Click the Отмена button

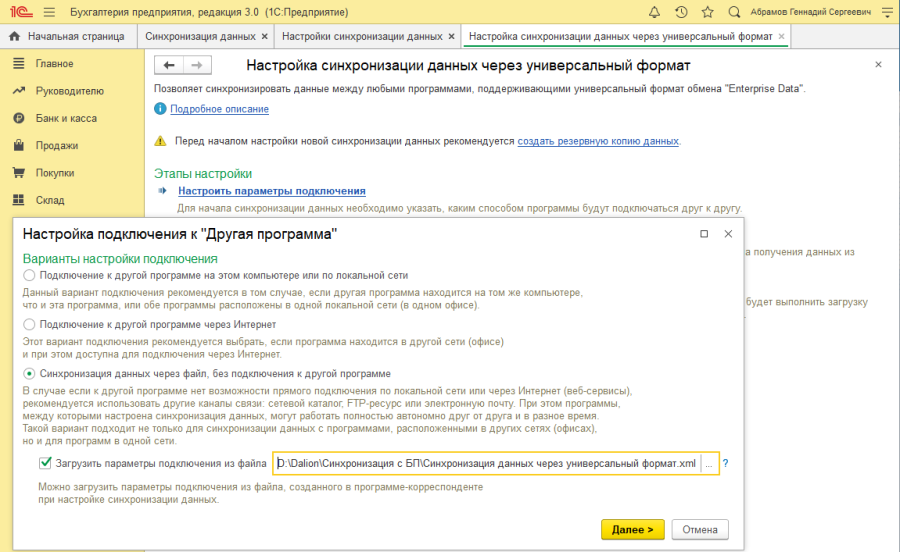point(700,530)
